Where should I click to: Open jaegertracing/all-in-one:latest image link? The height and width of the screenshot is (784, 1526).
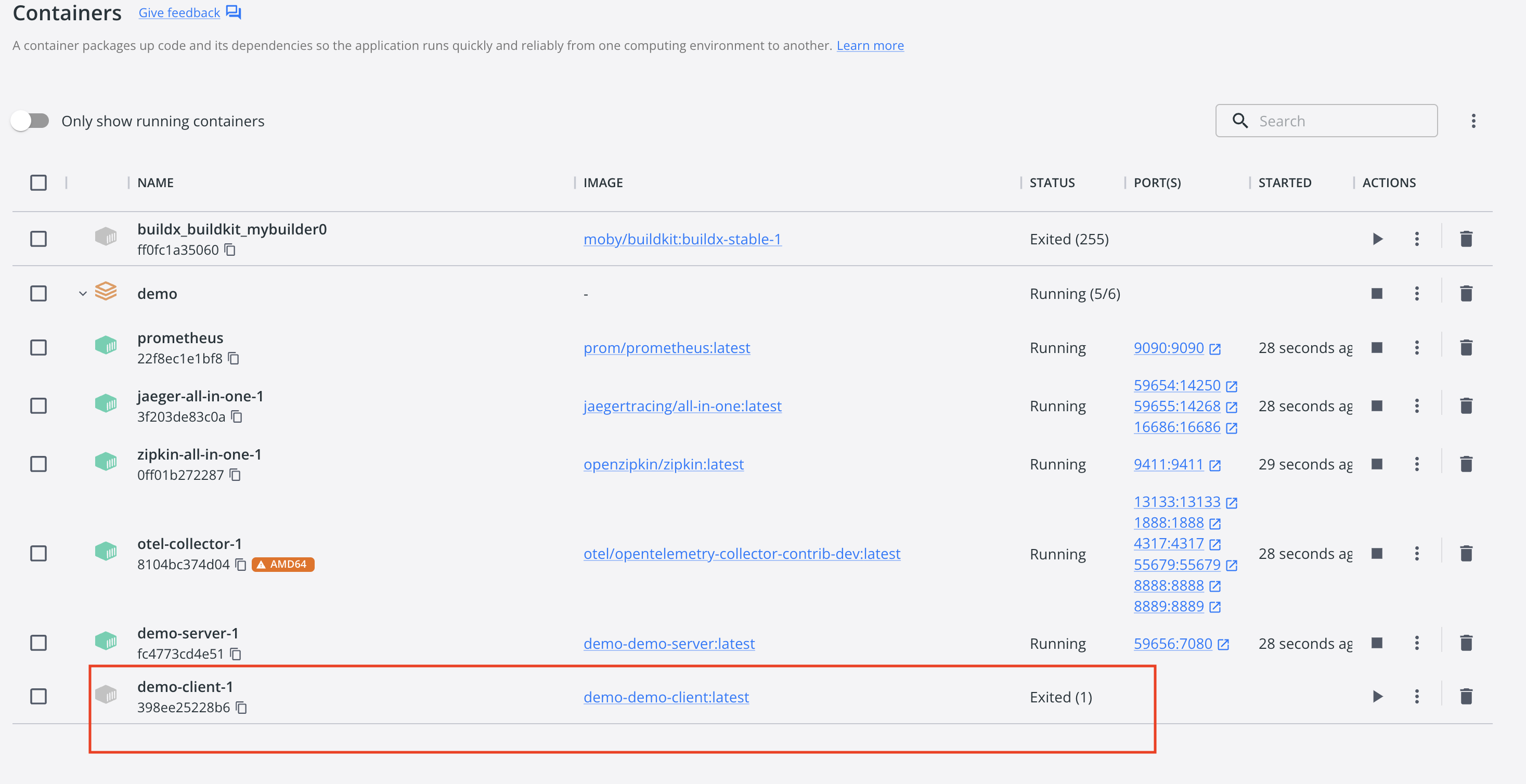point(682,406)
